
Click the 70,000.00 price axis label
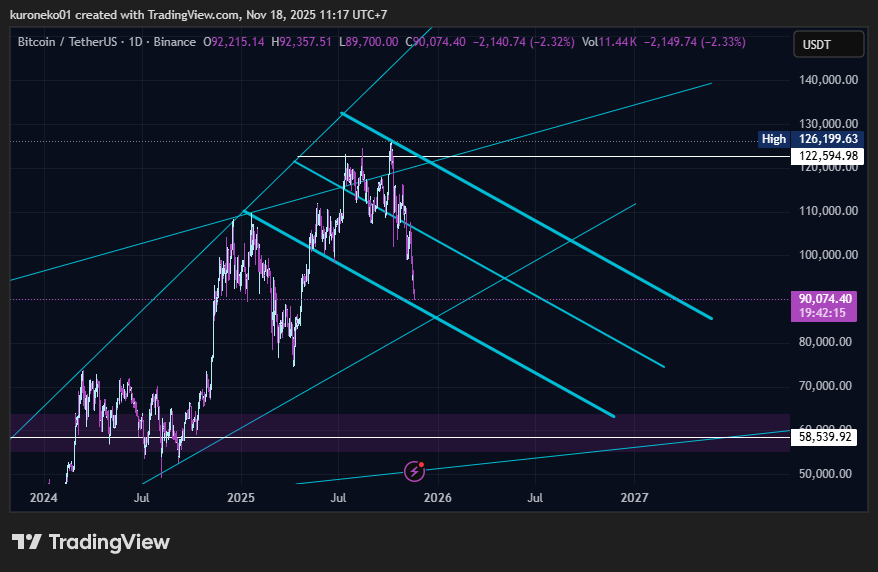[825, 386]
